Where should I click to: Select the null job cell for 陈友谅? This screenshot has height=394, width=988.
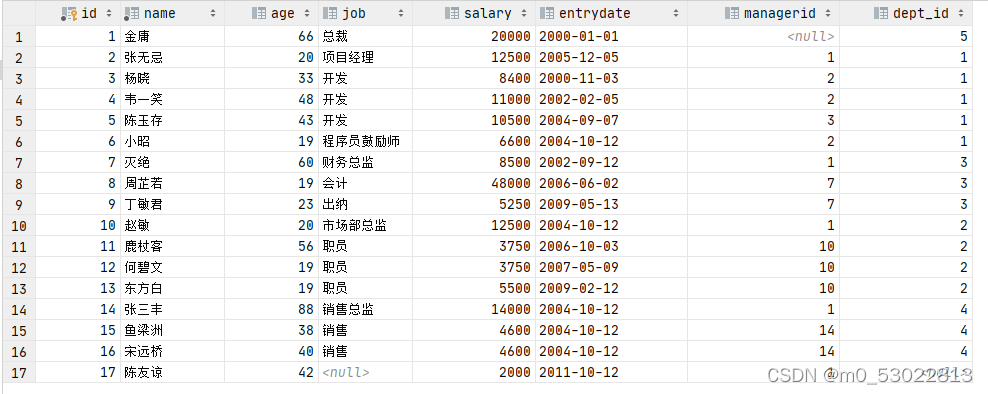coord(365,373)
